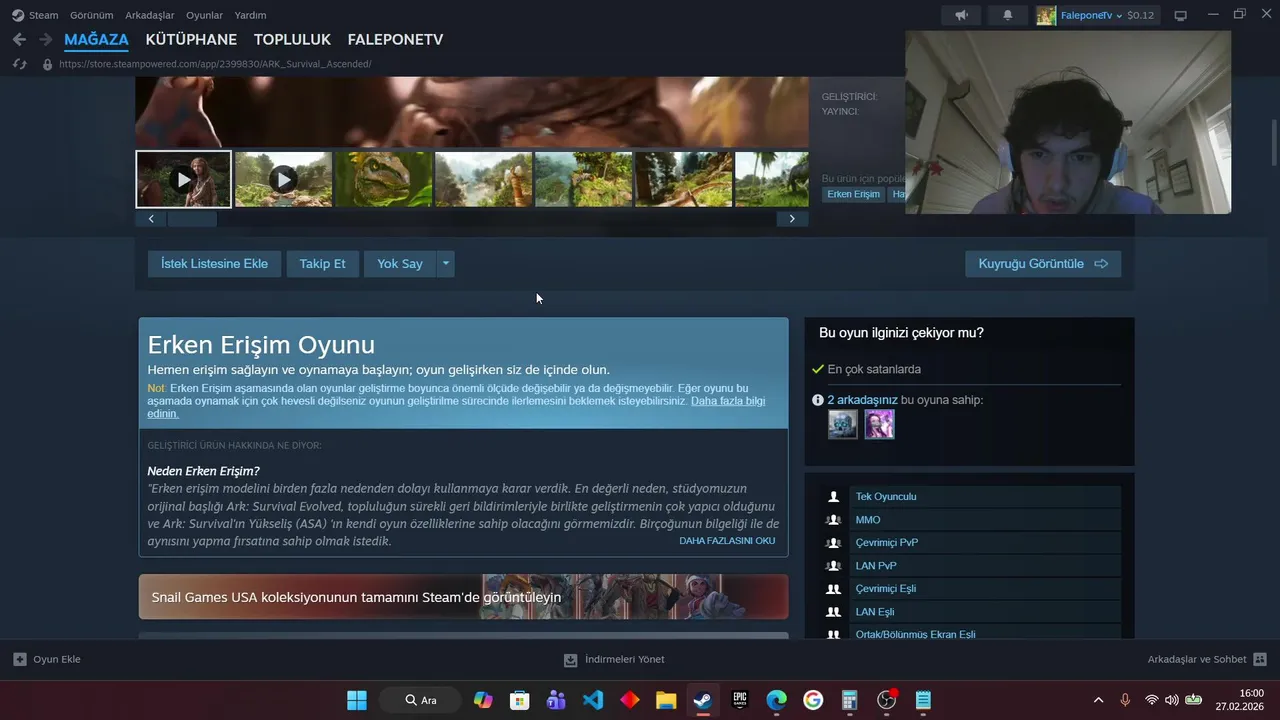
Task: Click Kuyruğu Görüntüle button
Action: pos(1043,264)
